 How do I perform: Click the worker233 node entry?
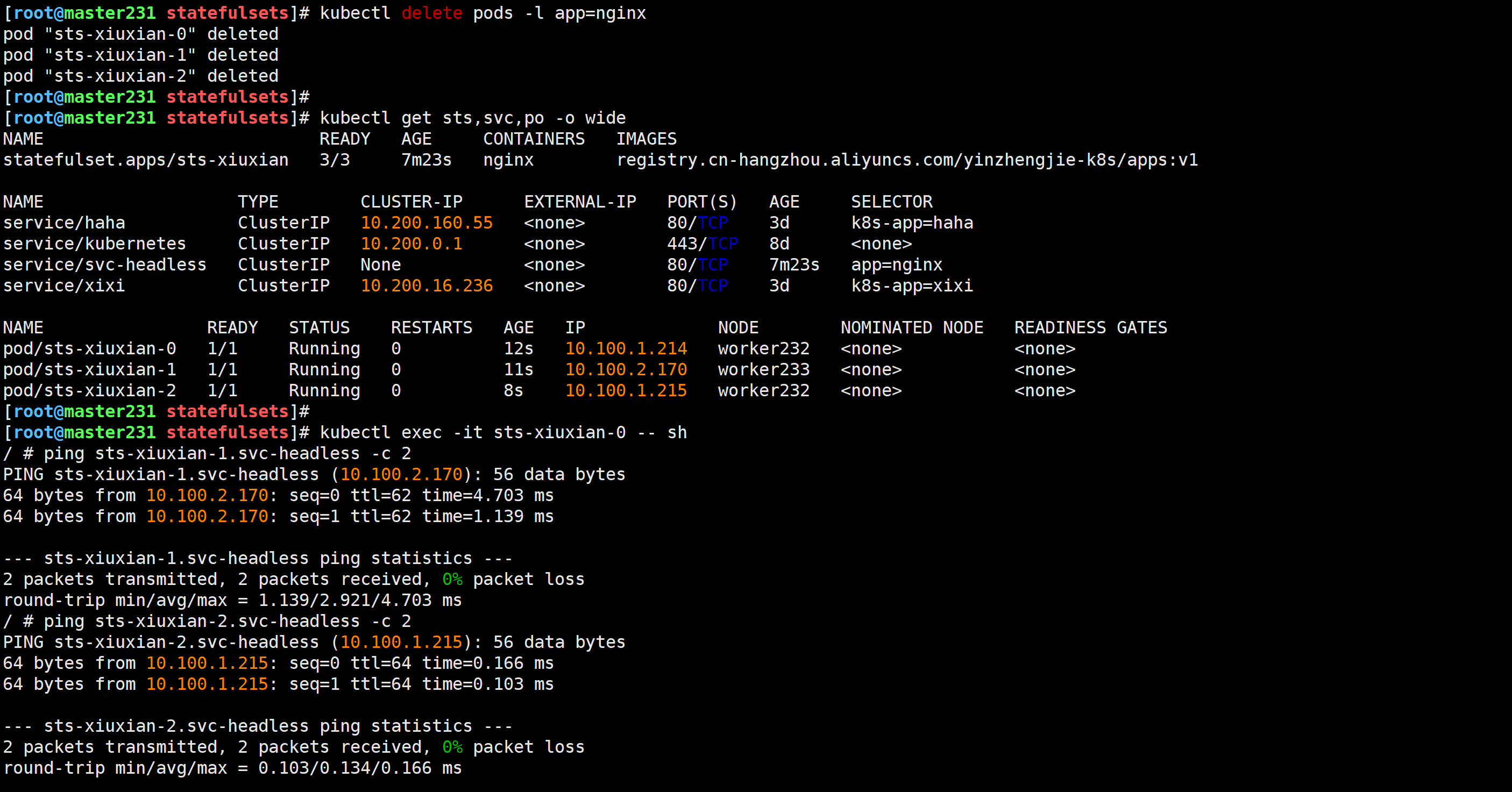763,369
